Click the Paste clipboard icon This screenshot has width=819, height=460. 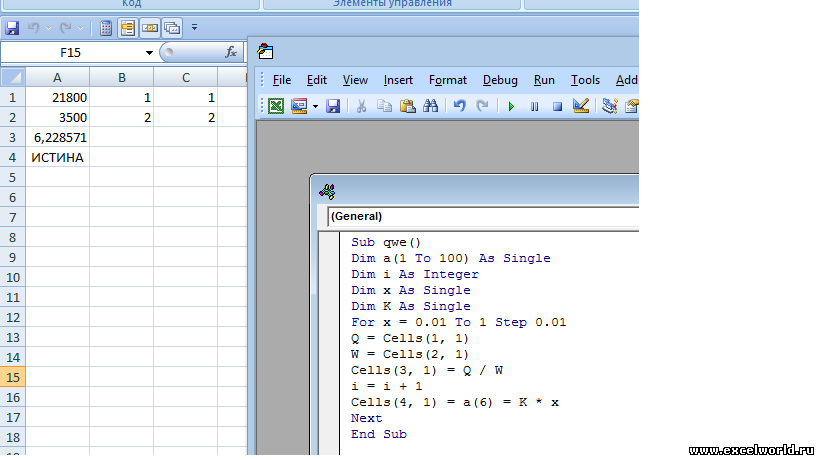(407, 106)
